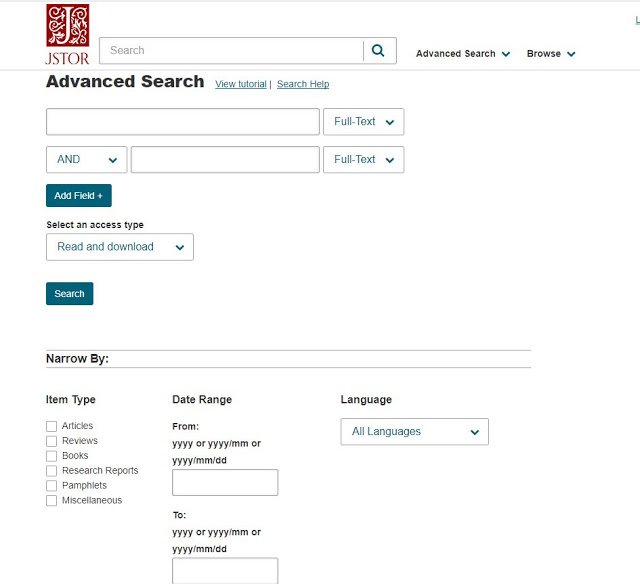
Task: Tick the Books checkbox
Action: click(52, 456)
